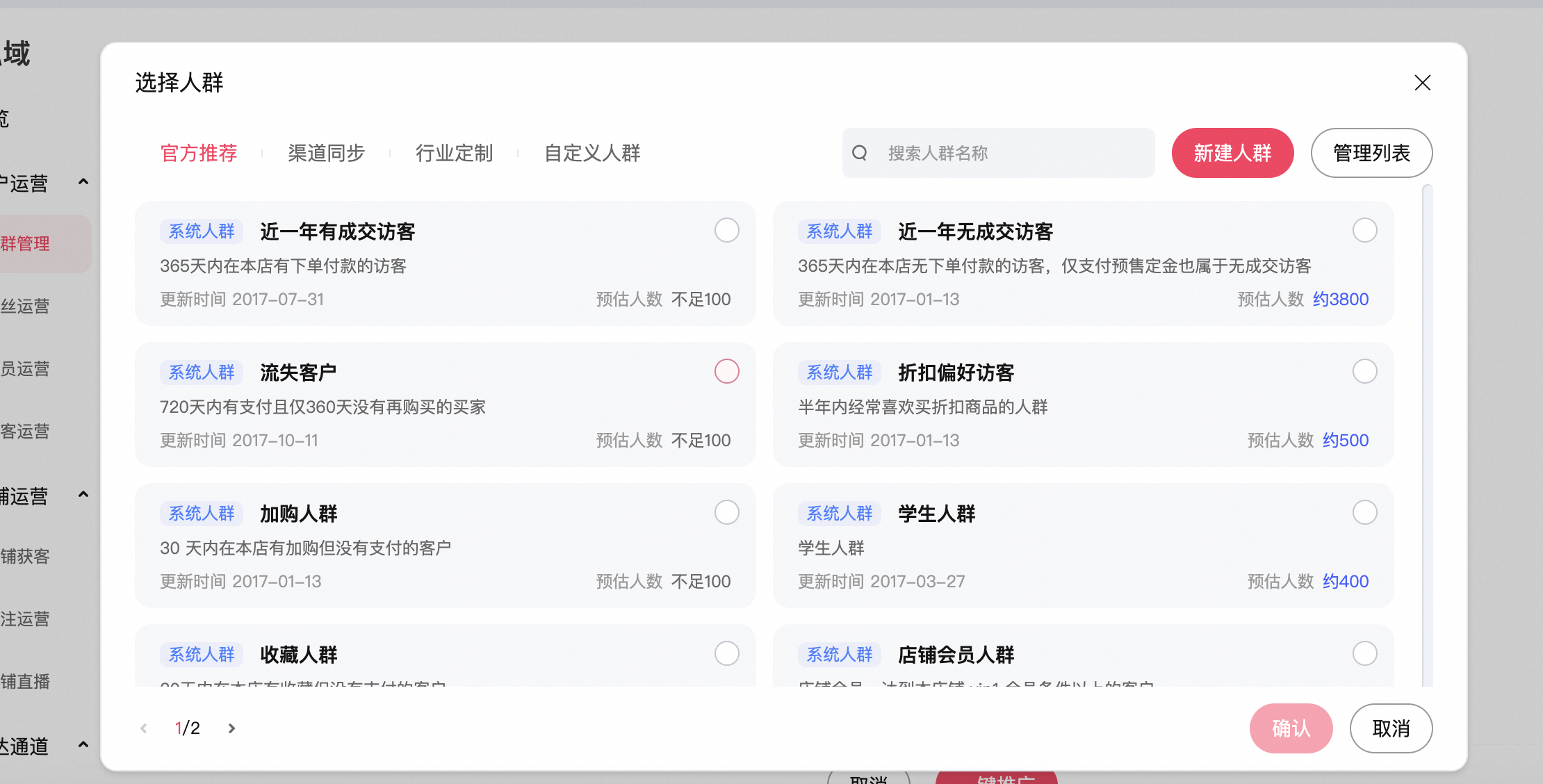1543x784 pixels.
Task: Select the 流失客户 radio button
Action: (x=726, y=371)
